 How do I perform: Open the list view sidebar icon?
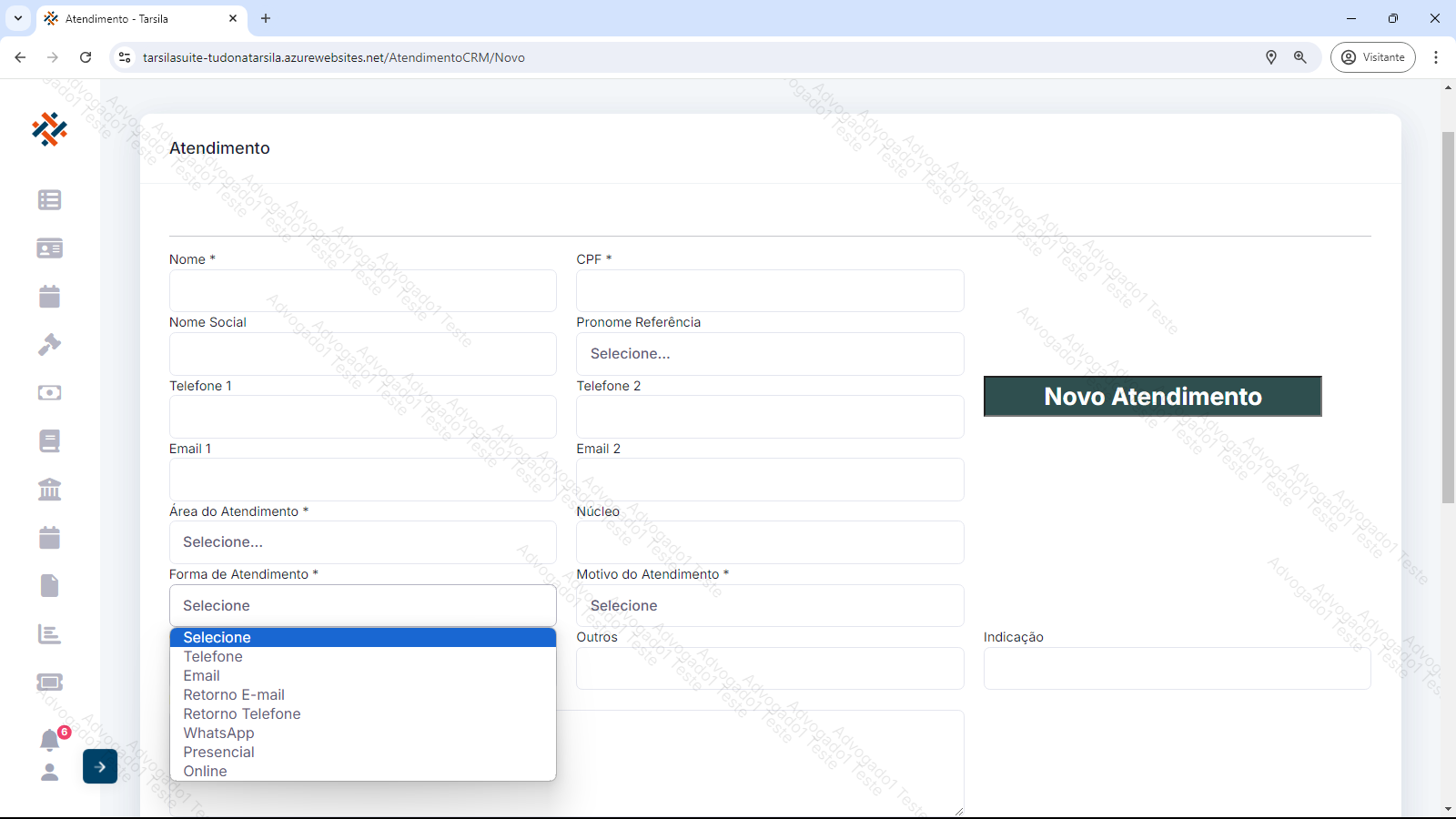pyautogui.click(x=49, y=200)
